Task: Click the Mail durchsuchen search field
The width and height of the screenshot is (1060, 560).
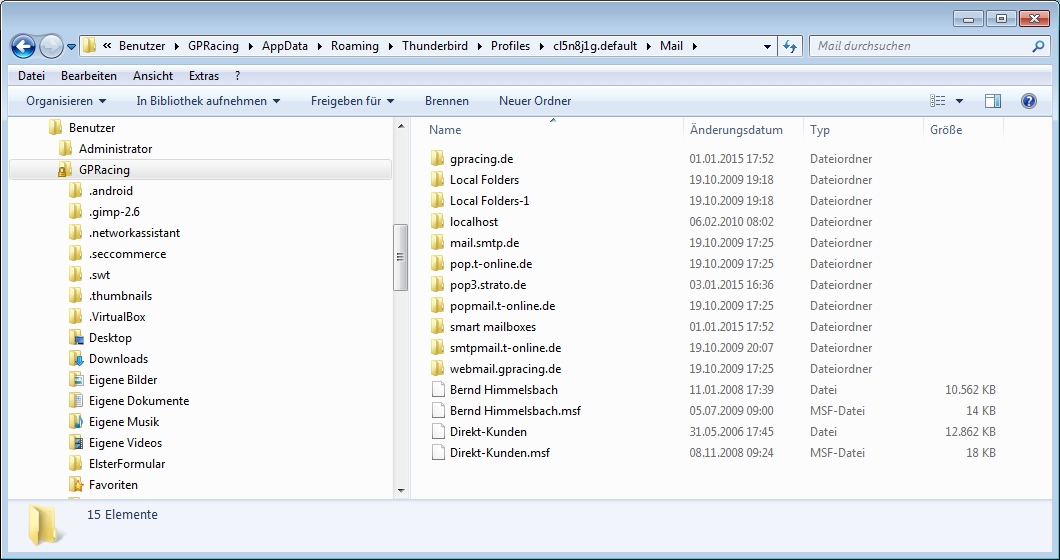Action: [920, 46]
